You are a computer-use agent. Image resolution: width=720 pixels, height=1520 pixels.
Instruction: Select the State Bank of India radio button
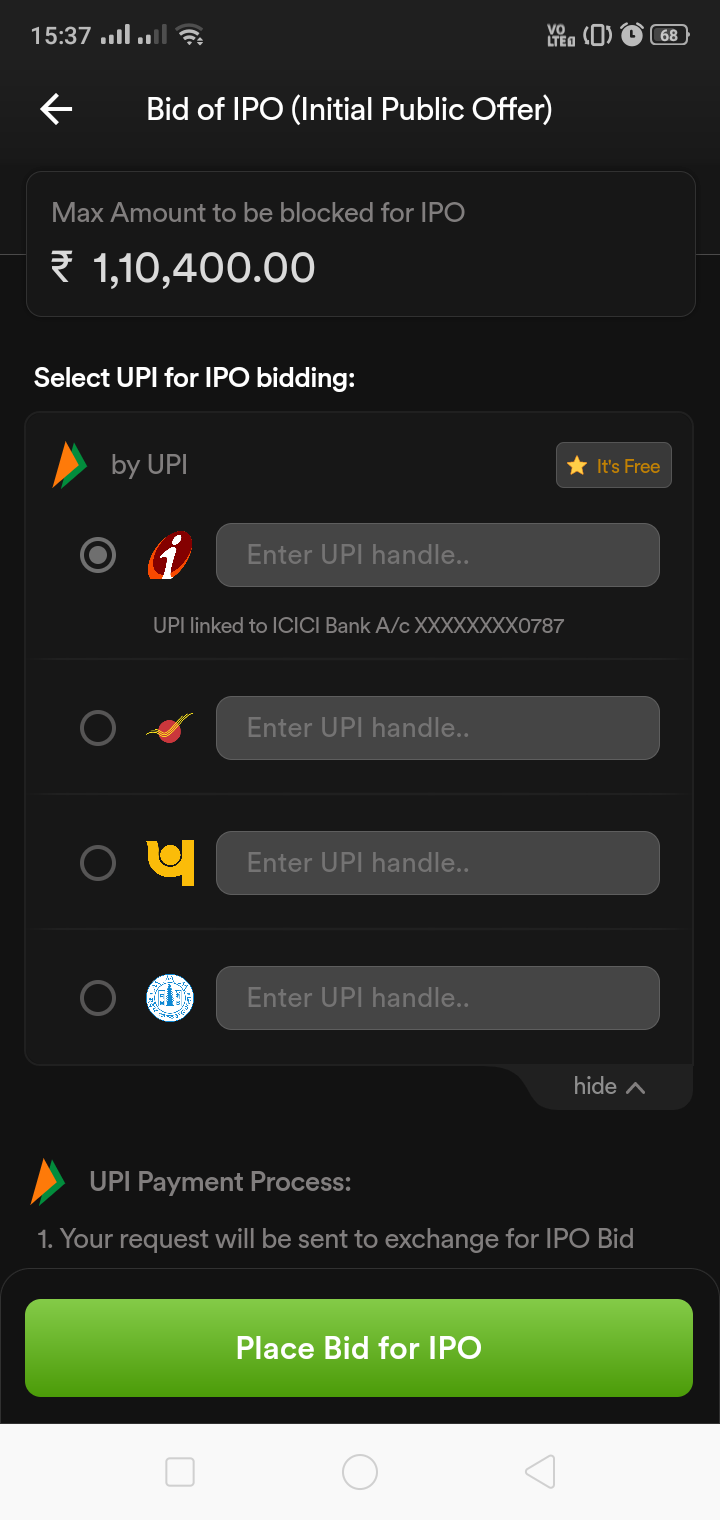(98, 998)
